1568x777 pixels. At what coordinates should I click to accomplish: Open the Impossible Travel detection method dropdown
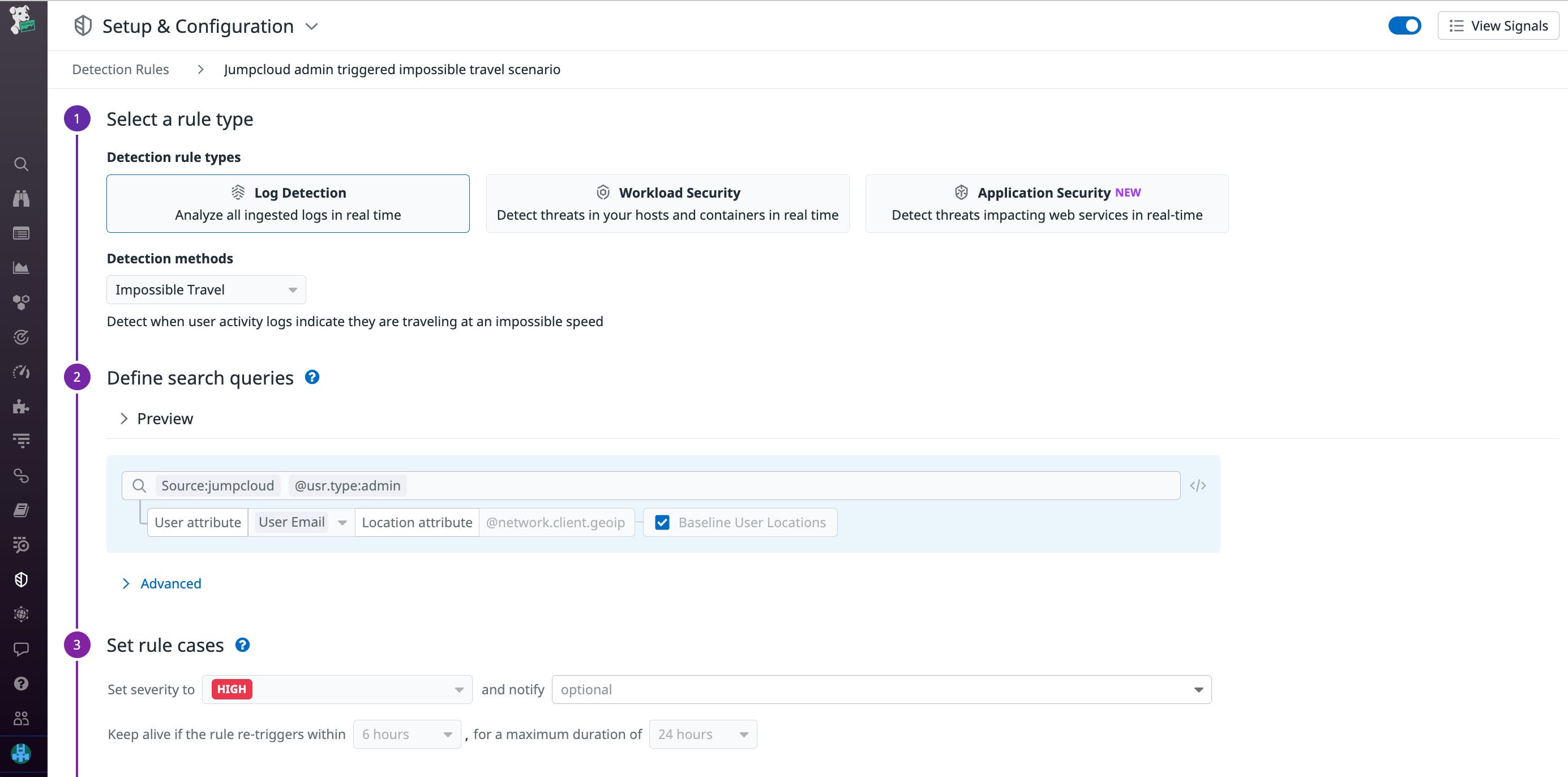coord(205,289)
